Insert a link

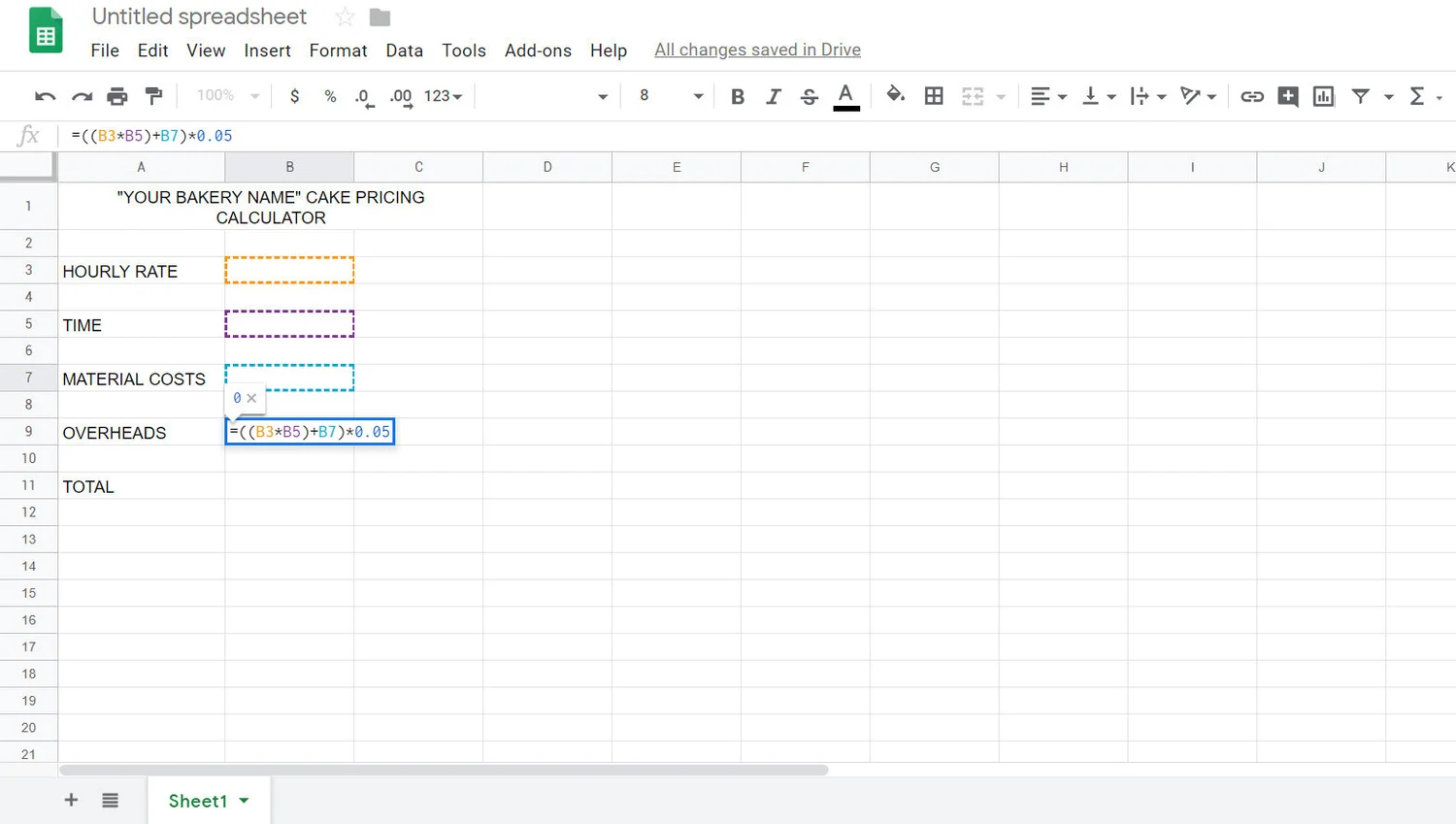[x=1251, y=96]
